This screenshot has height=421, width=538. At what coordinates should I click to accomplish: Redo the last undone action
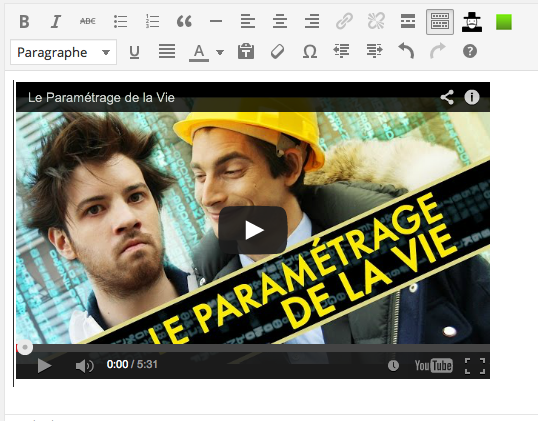coord(438,51)
